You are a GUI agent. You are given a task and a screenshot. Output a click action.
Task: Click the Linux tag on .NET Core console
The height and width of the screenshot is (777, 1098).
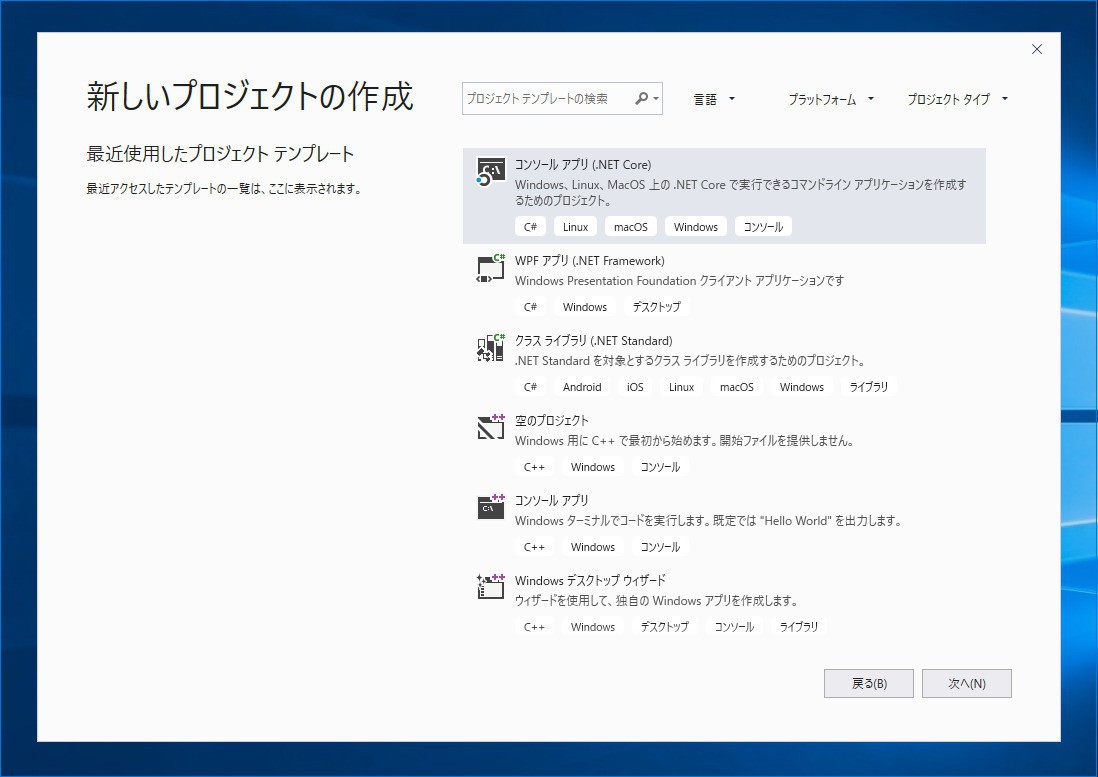576,227
